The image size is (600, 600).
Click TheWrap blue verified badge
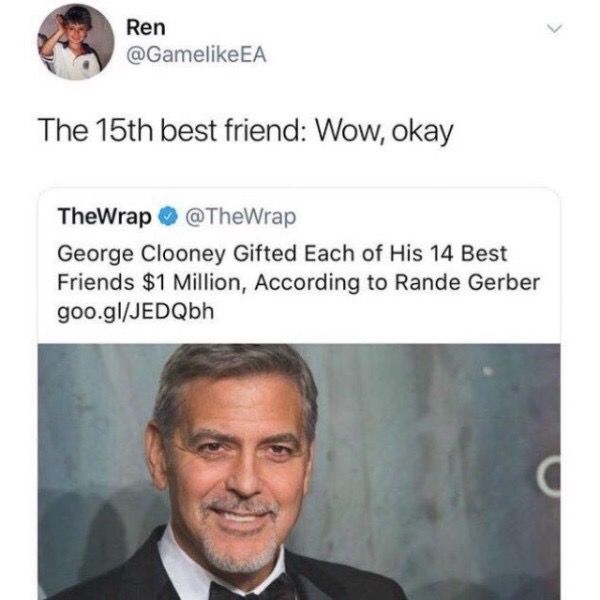[168, 217]
